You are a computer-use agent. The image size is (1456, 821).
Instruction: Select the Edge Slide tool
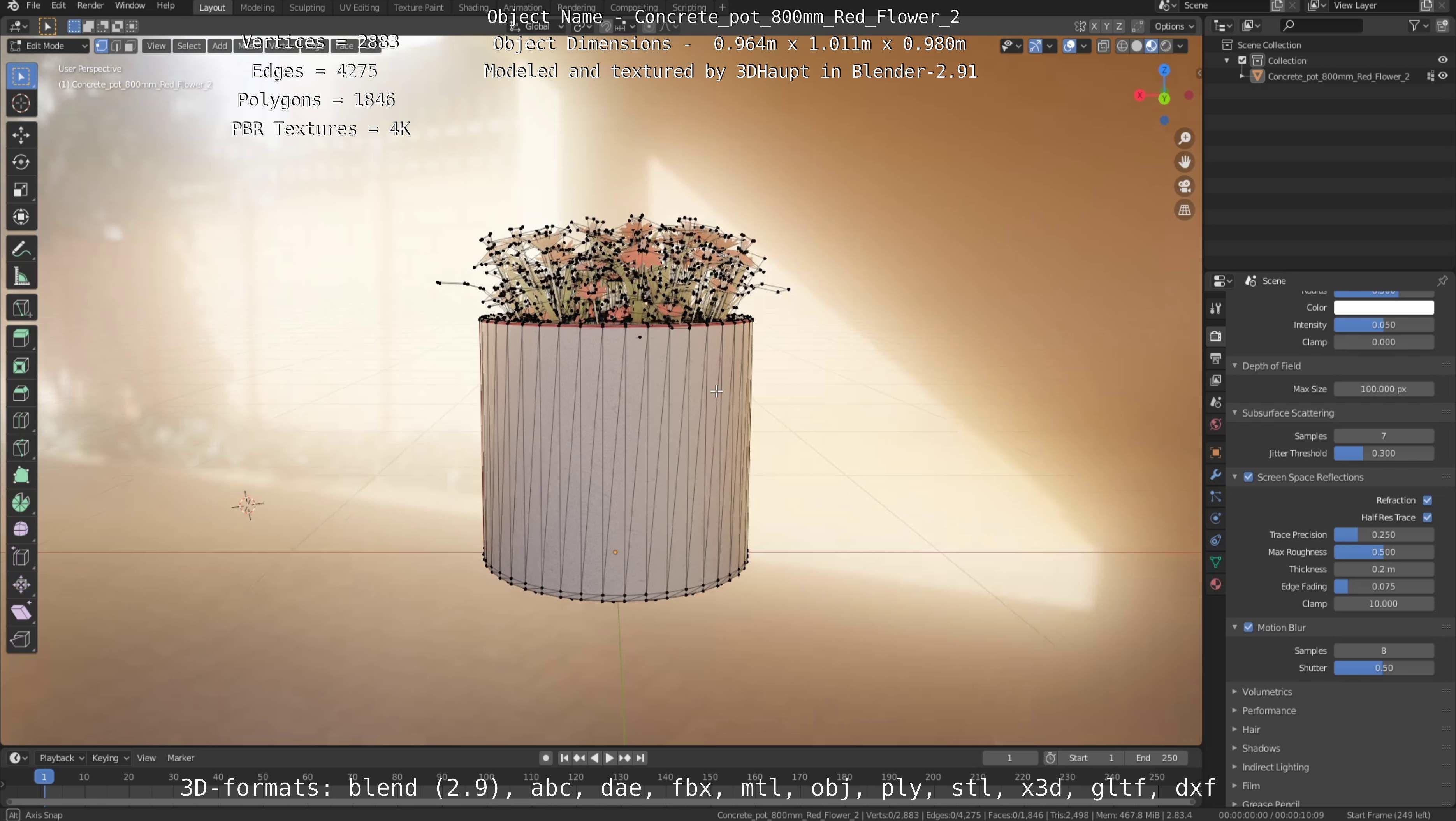click(x=21, y=558)
